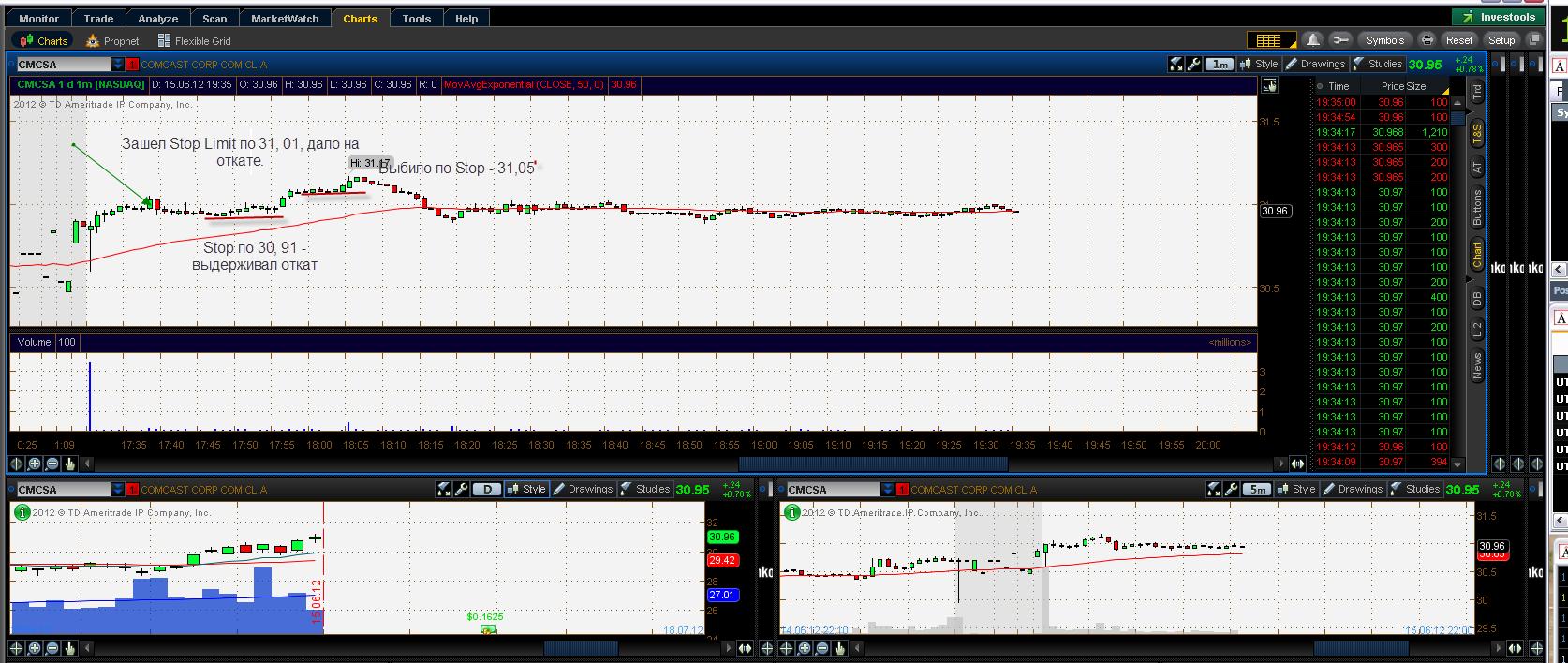Click the red company info icon in main chart
Viewport: 1568px width, 663px height.
[132, 65]
